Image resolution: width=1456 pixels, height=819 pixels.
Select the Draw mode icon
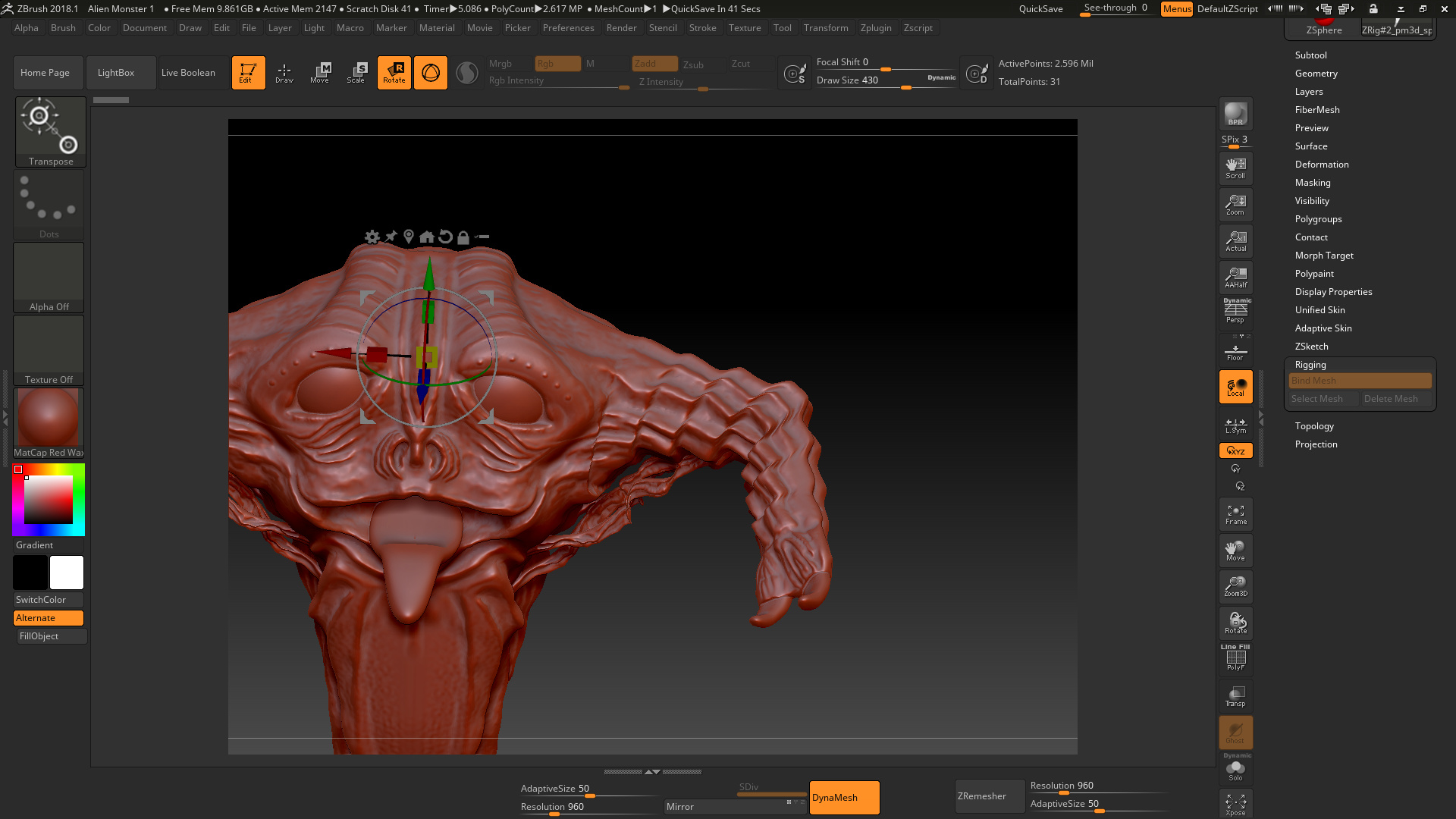[x=284, y=73]
